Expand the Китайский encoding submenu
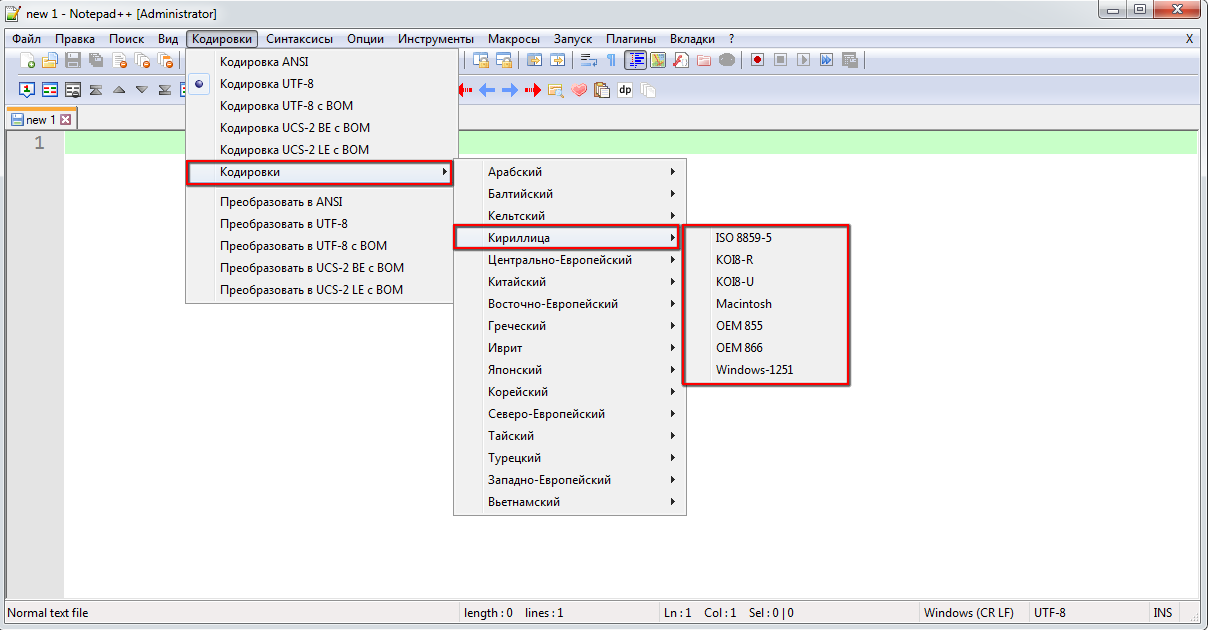This screenshot has height=630, width=1209. (570, 282)
